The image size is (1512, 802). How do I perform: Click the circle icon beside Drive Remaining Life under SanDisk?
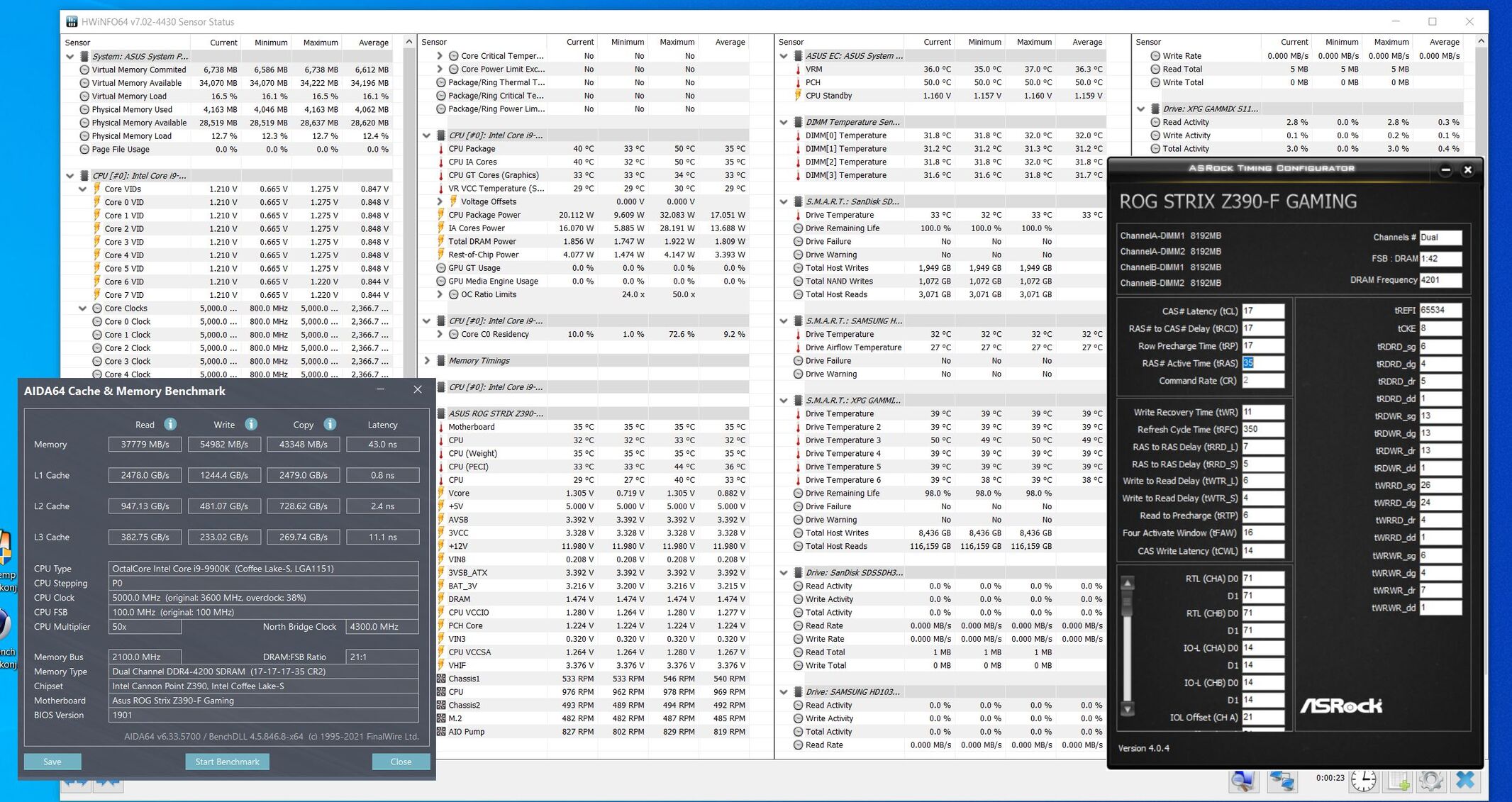point(798,228)
